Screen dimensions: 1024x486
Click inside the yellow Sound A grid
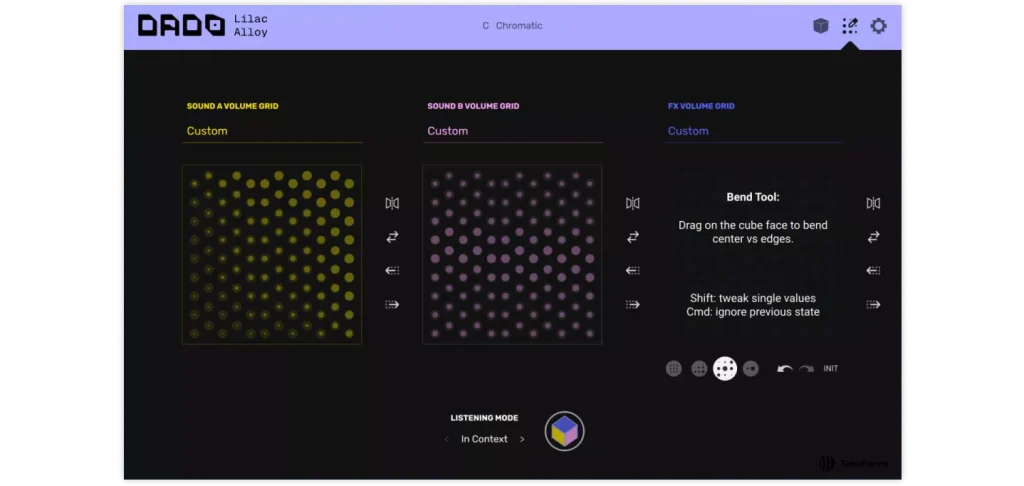click(x=272, y=254)
